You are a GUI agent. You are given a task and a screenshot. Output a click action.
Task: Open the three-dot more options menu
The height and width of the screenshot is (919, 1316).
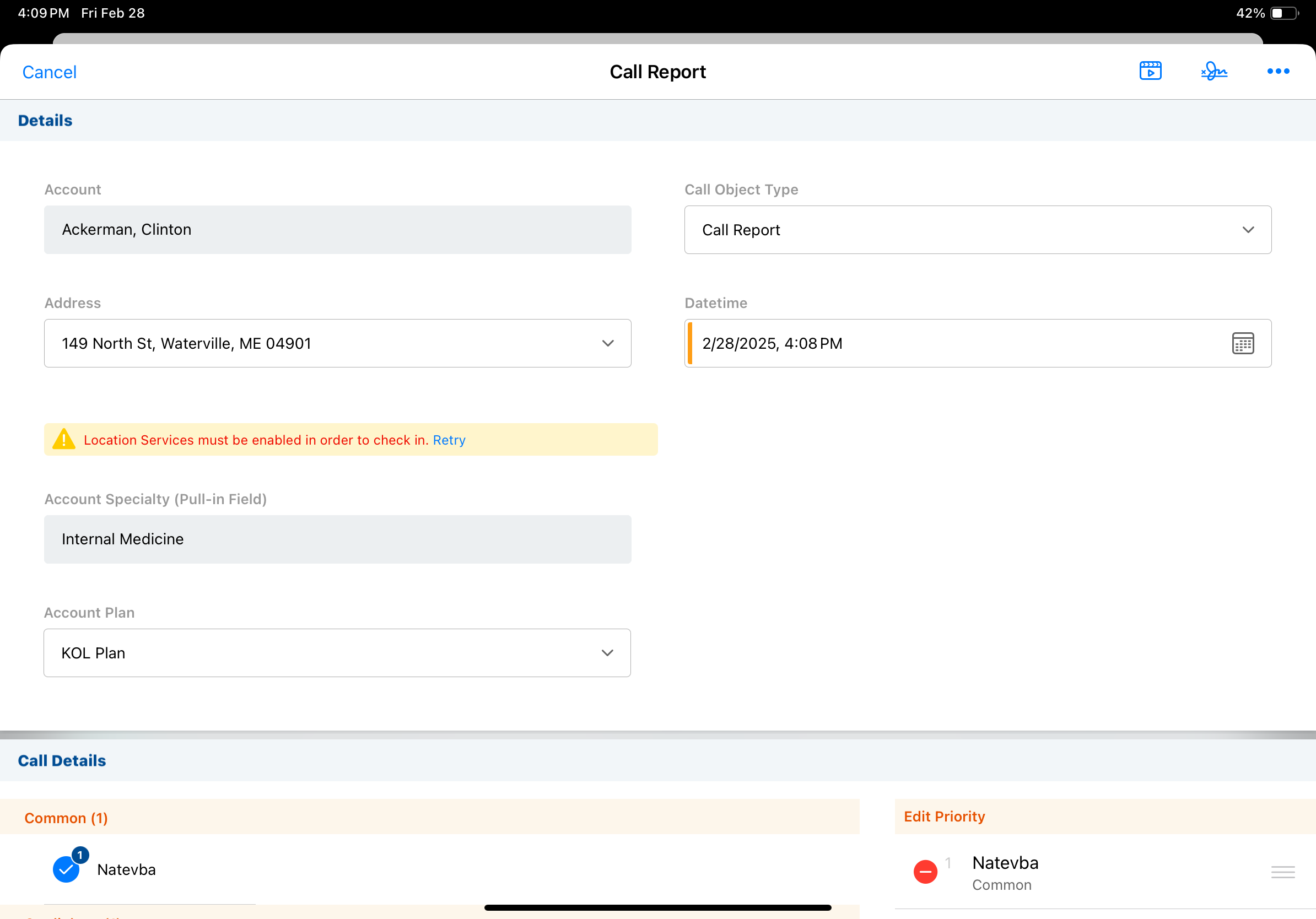(x=1277, y=71)
